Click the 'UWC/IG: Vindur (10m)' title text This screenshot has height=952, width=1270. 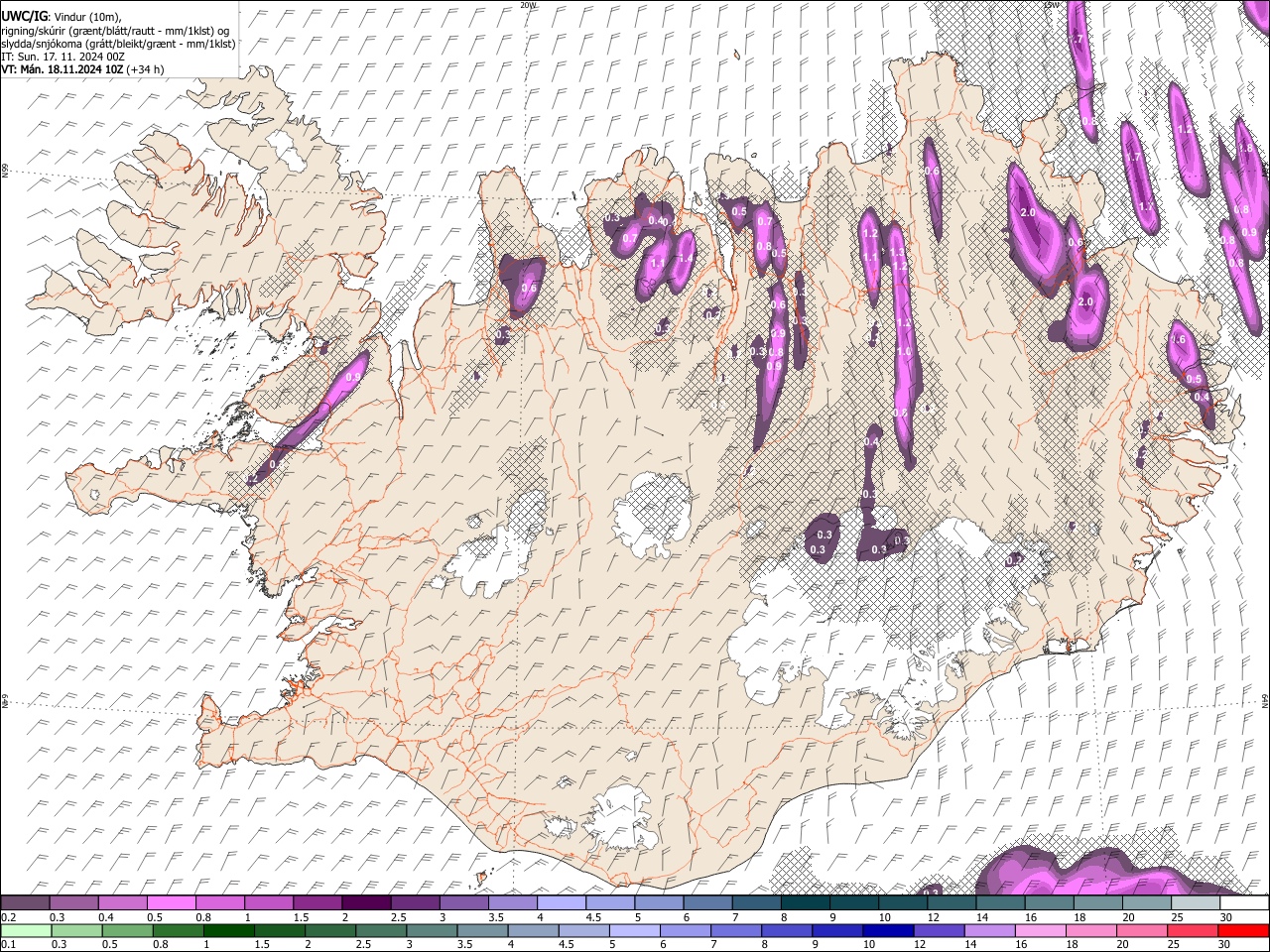pos(62,16)
